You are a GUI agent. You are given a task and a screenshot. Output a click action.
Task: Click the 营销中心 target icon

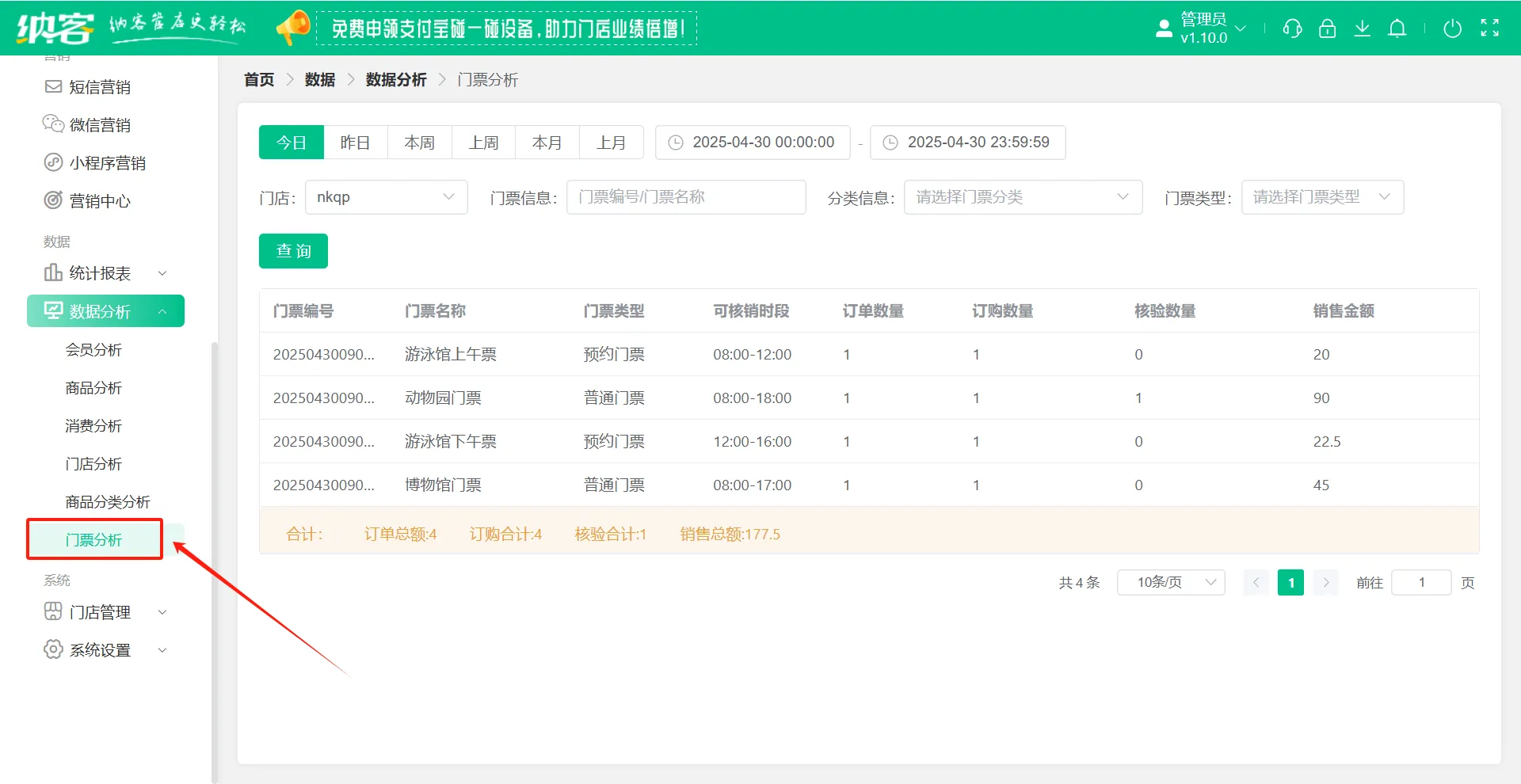tap(53, 200)
